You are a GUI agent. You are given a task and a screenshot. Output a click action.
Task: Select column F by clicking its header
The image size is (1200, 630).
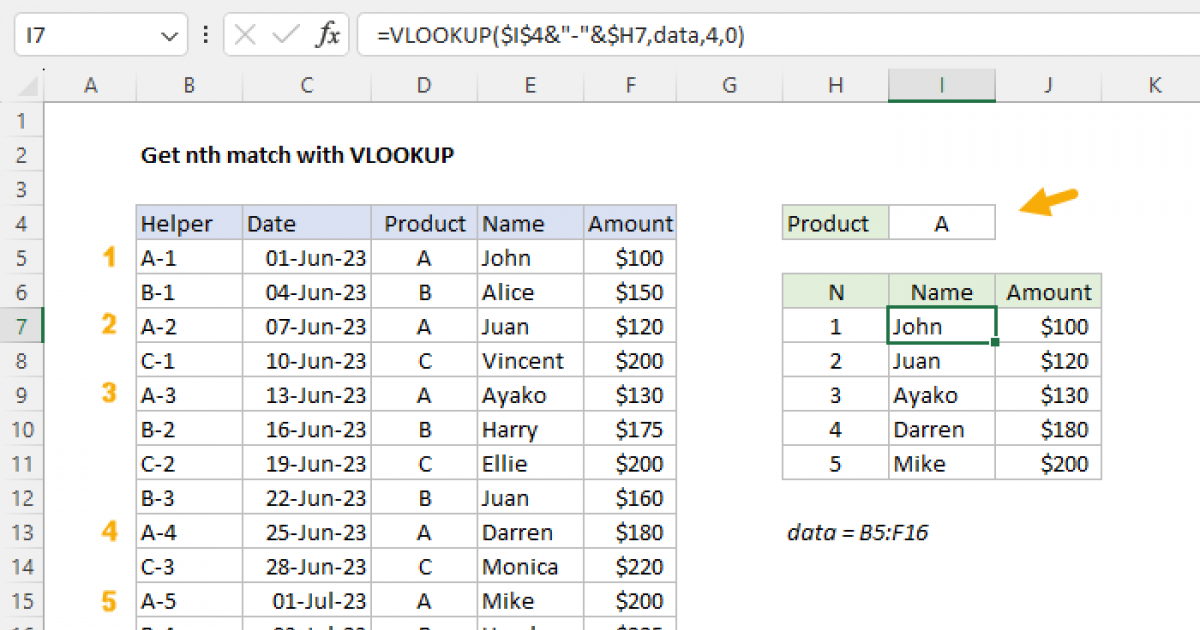pos(630,86)
